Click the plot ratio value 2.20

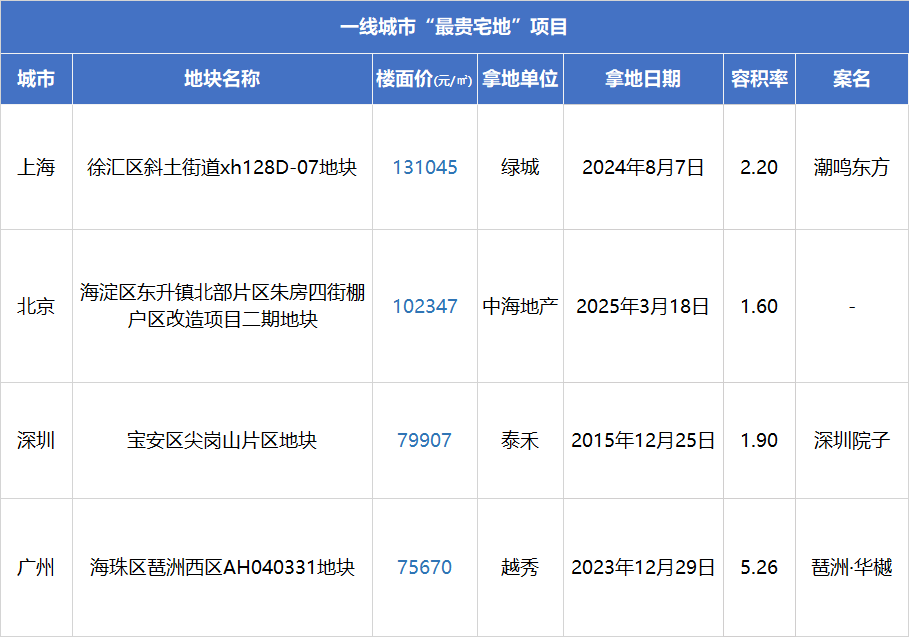click(x=759, y=167)
